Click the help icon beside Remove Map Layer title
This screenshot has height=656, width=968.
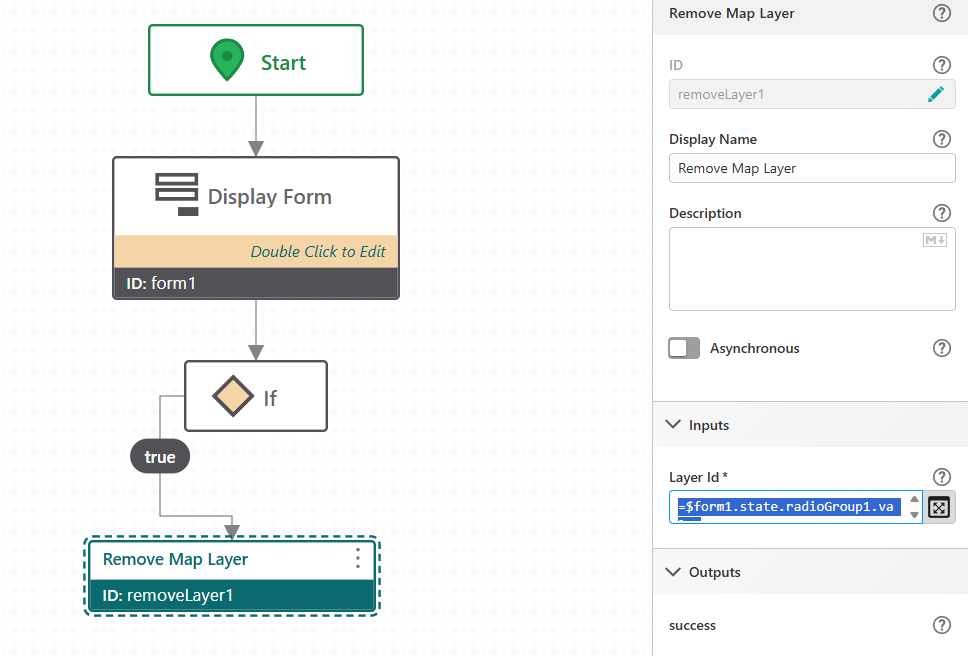coord(941,13)
